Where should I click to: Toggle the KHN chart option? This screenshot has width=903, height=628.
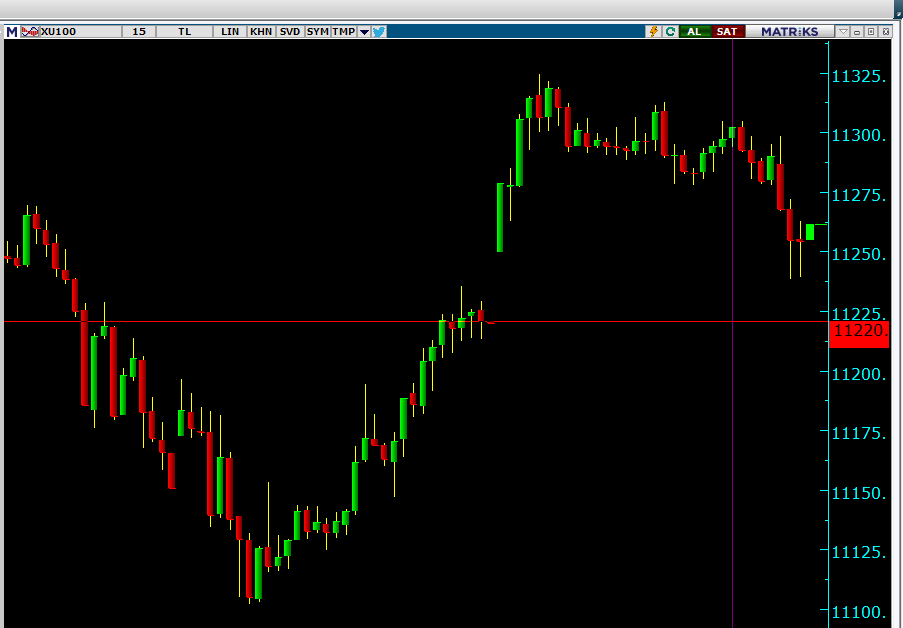tap(261, 32)
